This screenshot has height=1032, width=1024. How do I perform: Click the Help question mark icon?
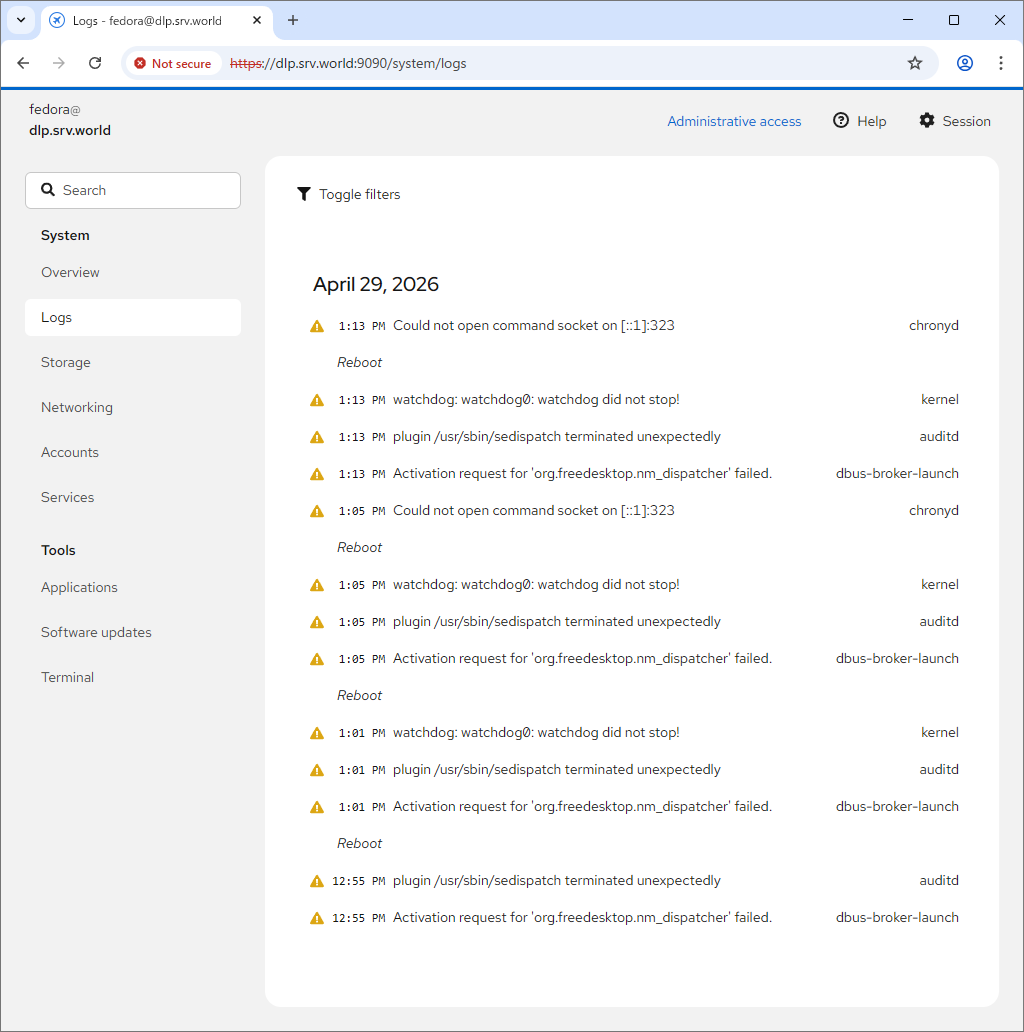point(840,120)
